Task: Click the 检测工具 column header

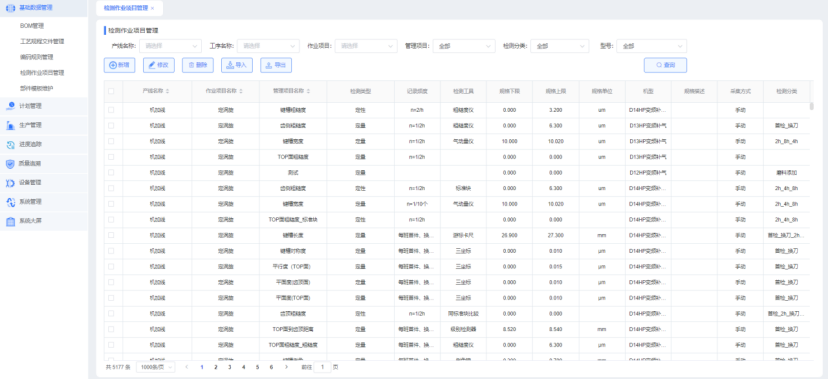Action: pos(463,91)
